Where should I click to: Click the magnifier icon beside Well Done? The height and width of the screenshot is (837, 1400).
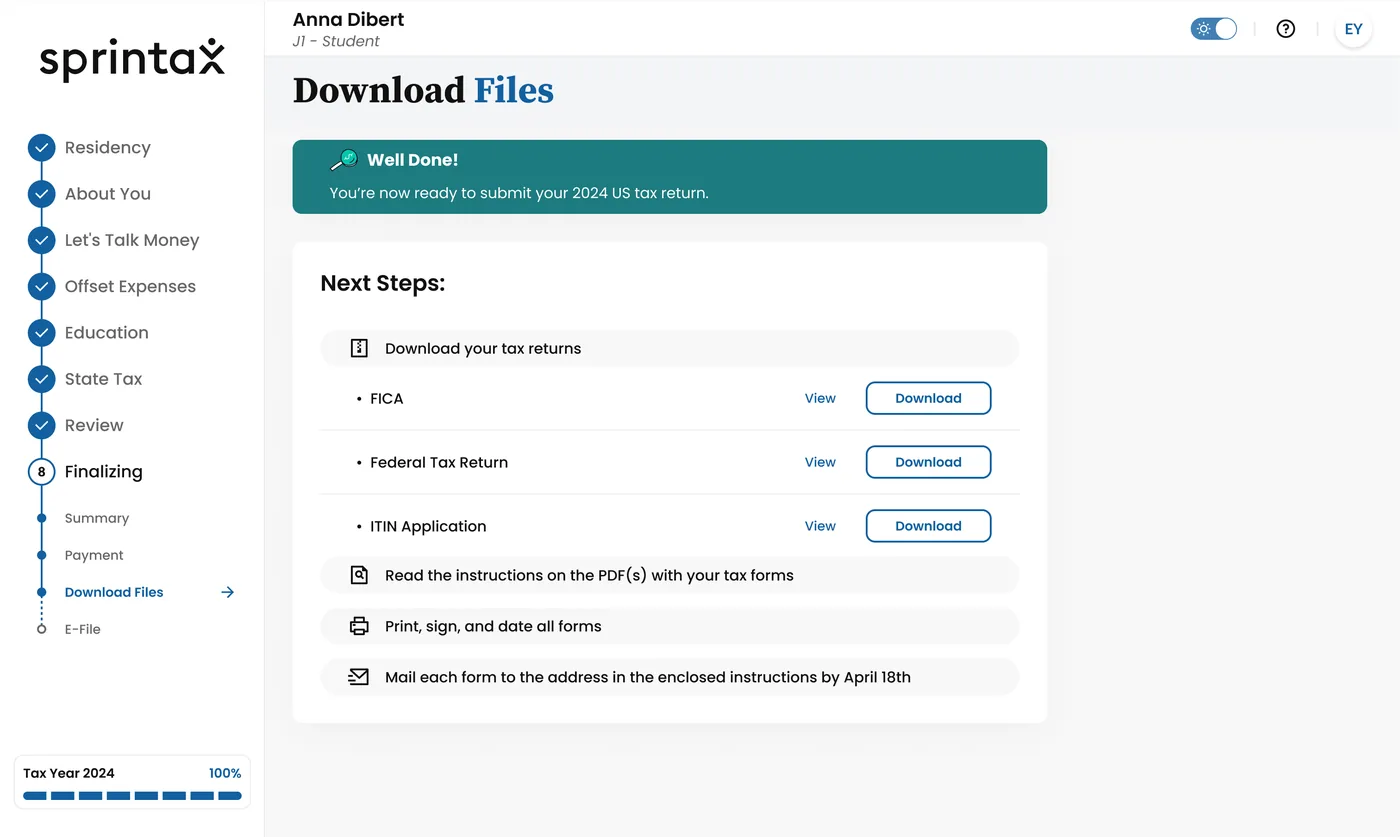[344, 160]
